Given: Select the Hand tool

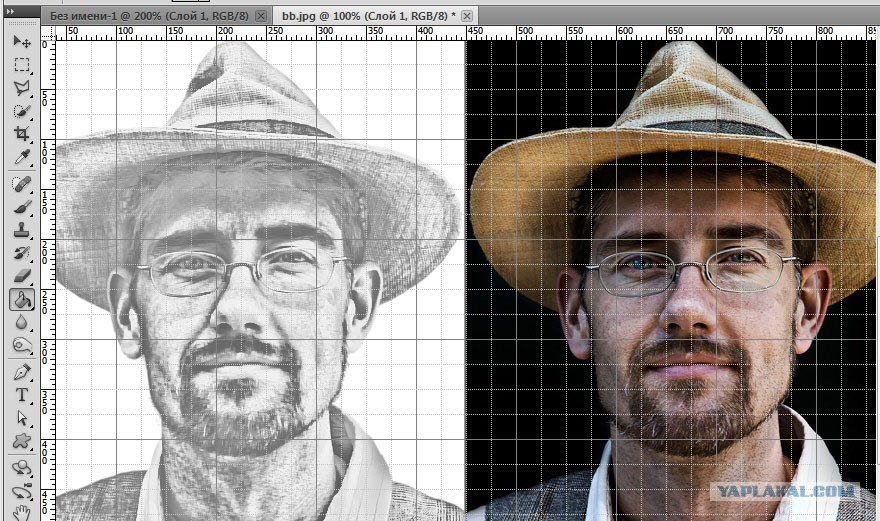Looking at the screenshot, I should tap(22, 512).
